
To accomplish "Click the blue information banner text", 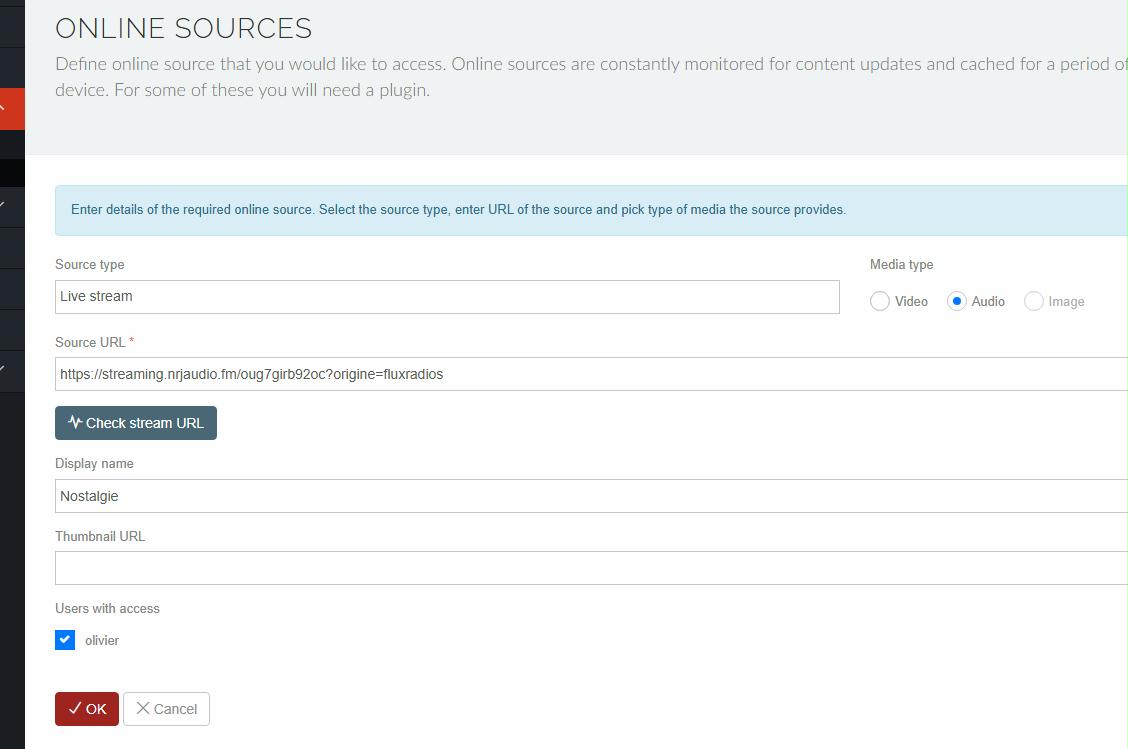I will pos(458,209).
